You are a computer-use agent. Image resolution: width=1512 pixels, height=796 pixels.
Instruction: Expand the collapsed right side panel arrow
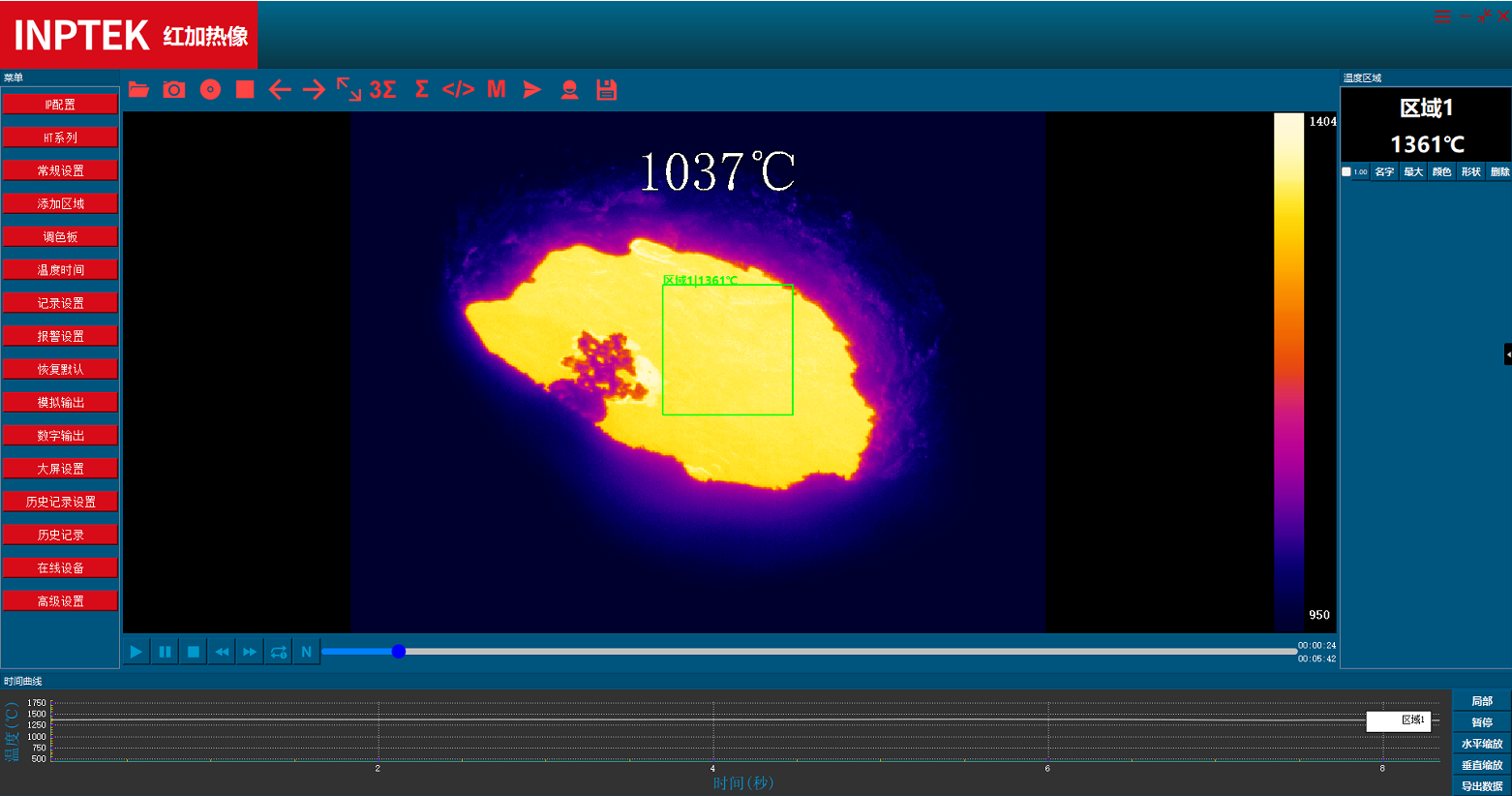click(1507, 354)
